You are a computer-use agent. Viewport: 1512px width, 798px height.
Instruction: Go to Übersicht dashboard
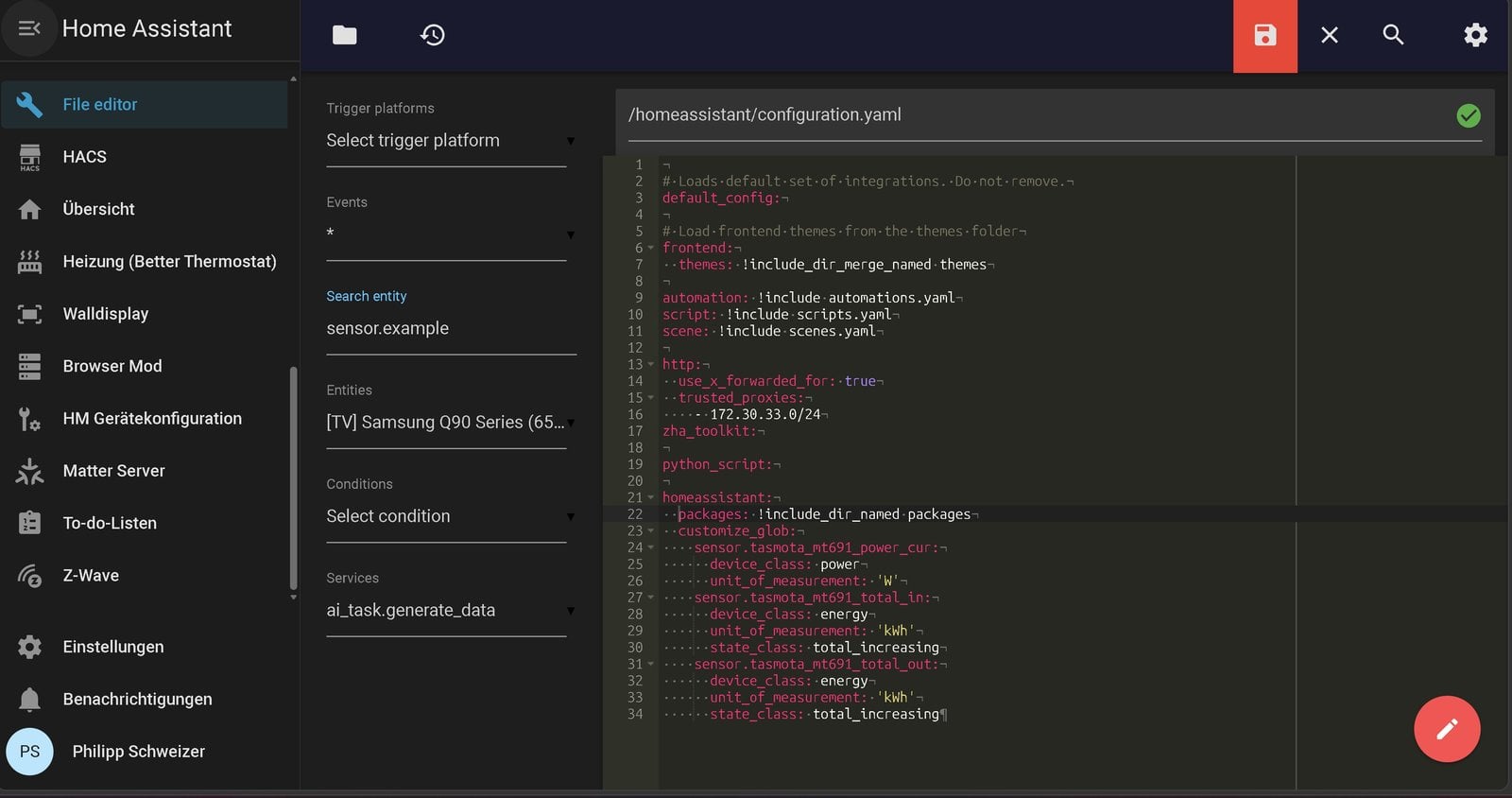(145, 209)
